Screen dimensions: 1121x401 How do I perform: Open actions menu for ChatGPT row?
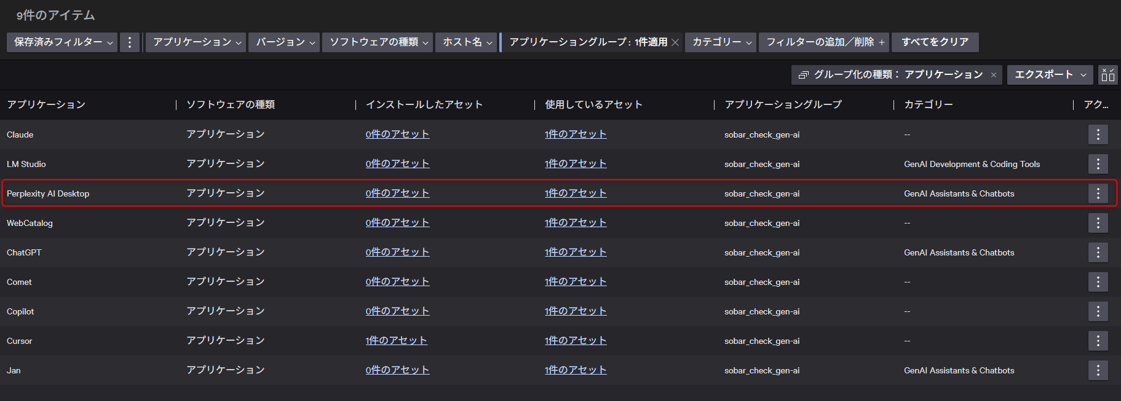click(x=1097, y=252)
